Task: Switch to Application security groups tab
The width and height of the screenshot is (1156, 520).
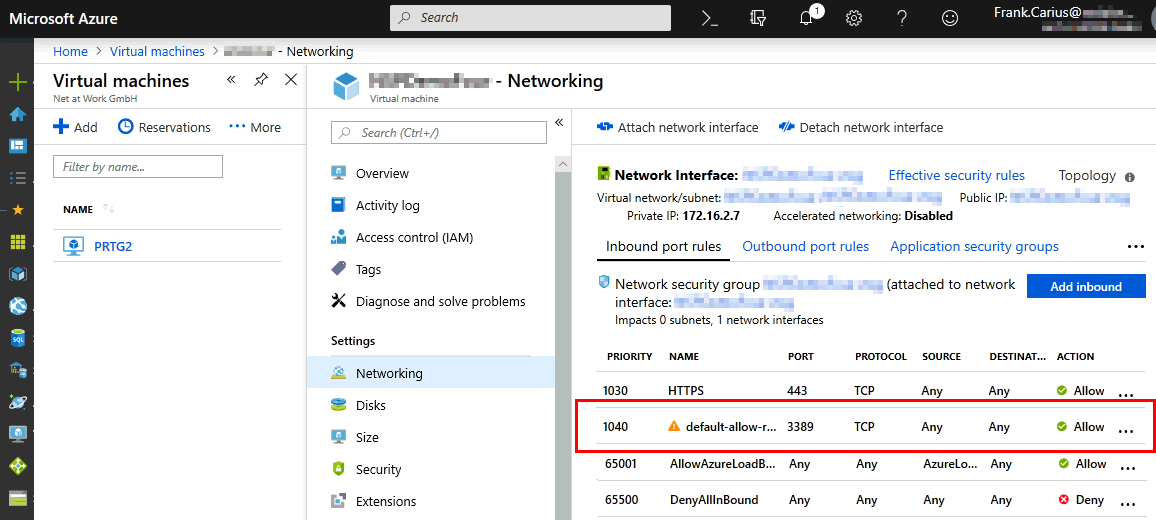Action: click(975, 246)
